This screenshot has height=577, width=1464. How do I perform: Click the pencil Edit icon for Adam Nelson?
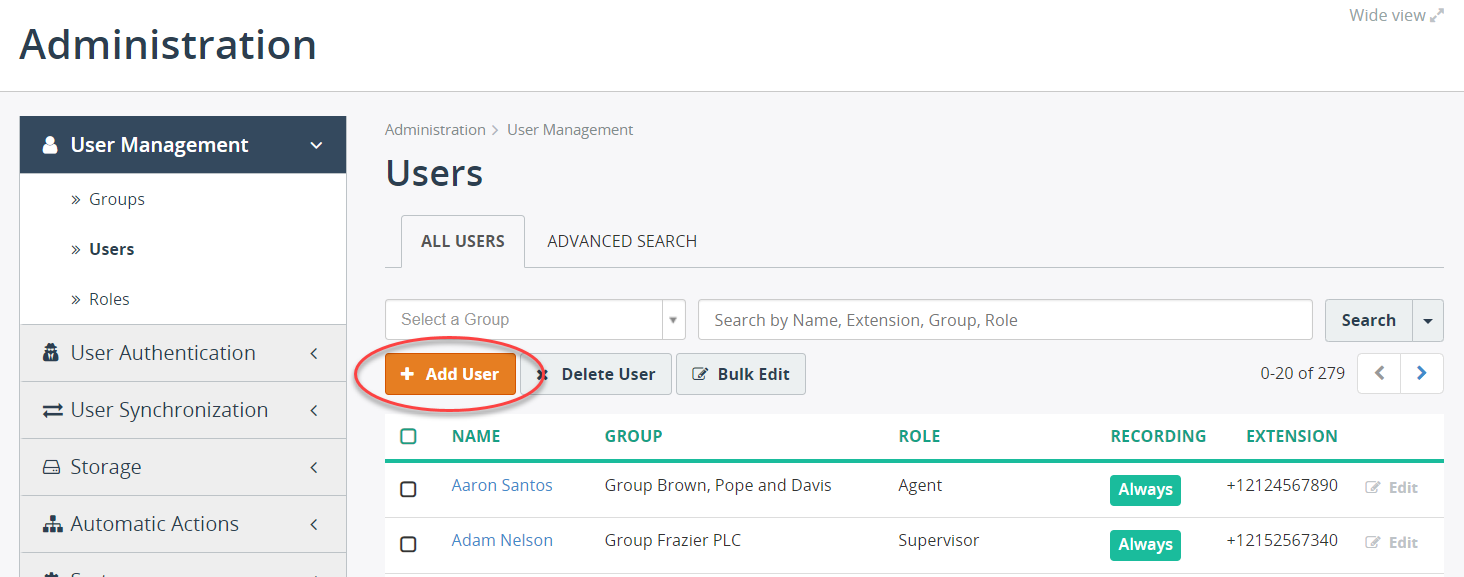[1373, 543]
